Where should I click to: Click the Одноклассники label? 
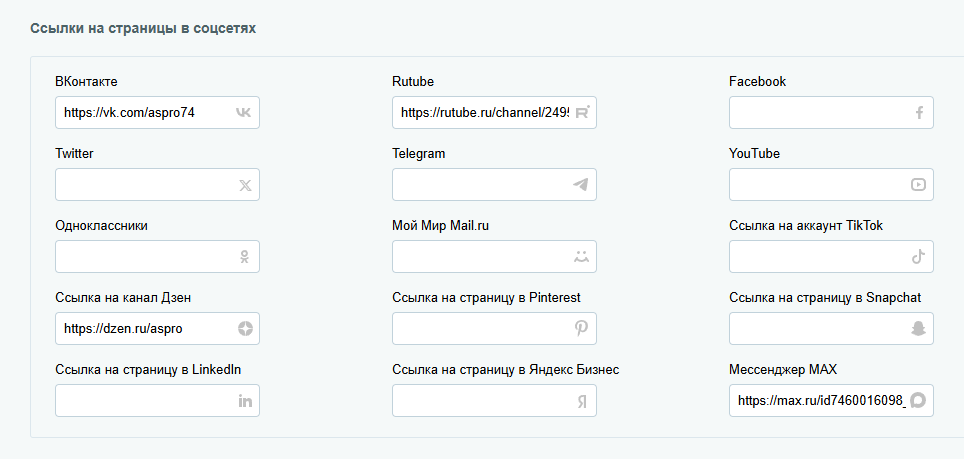point(101,226)
